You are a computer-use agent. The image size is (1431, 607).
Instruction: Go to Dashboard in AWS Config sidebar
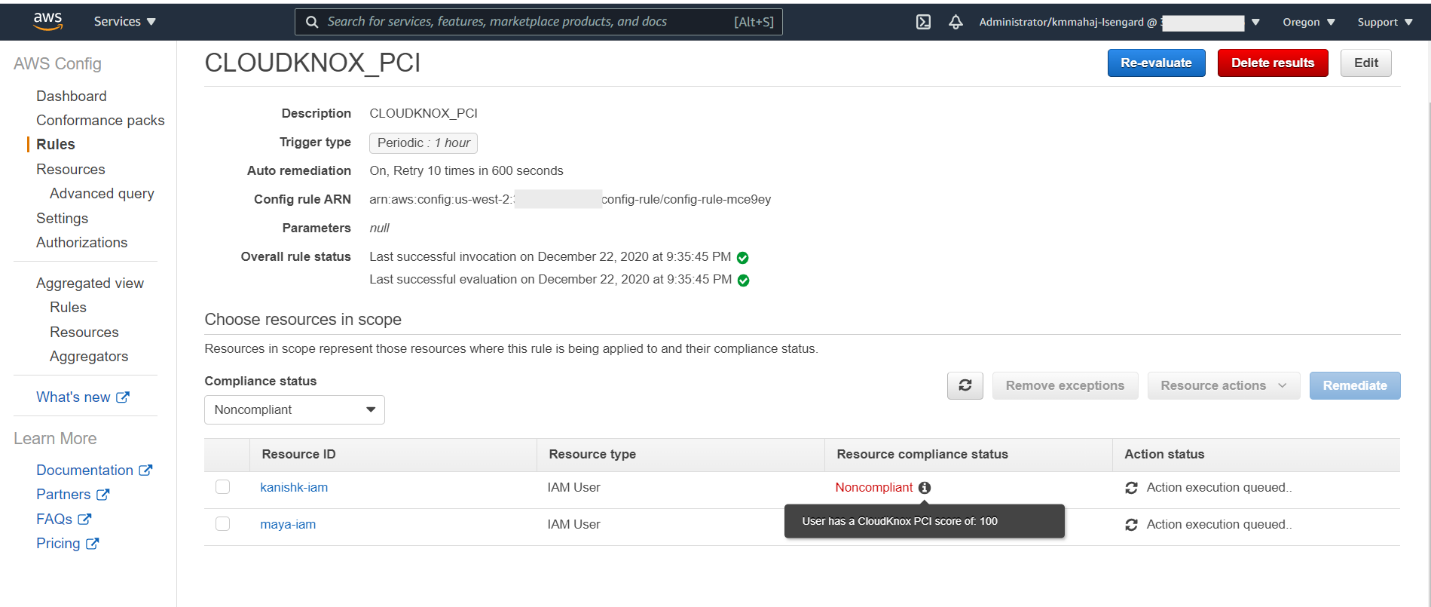click(x=71, y=96)
